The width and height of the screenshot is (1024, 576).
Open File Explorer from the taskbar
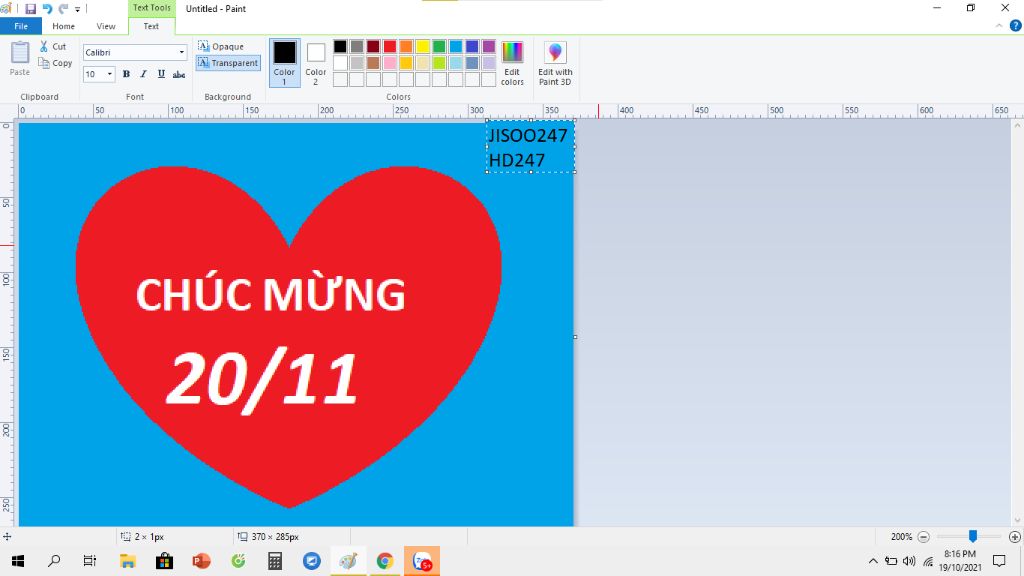[x=127, y=561]
